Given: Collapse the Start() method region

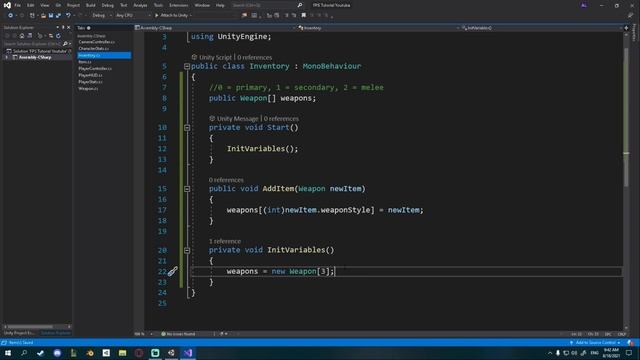Looking at the screenshot, I should 187,128.
